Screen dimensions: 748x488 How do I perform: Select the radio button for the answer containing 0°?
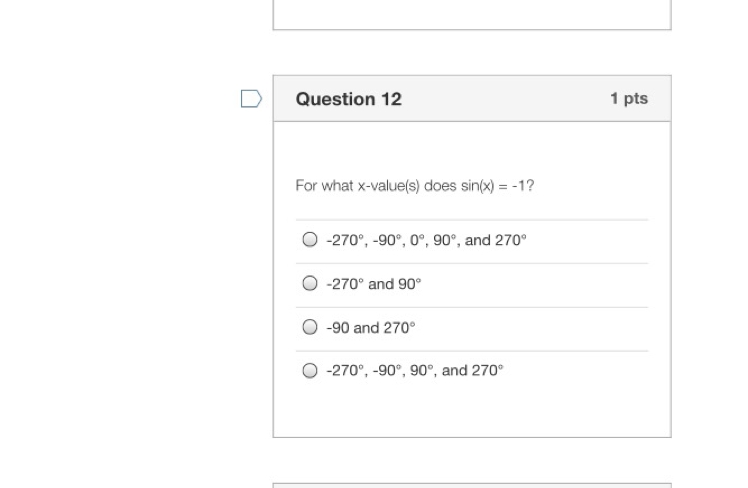tap(310, 239)
